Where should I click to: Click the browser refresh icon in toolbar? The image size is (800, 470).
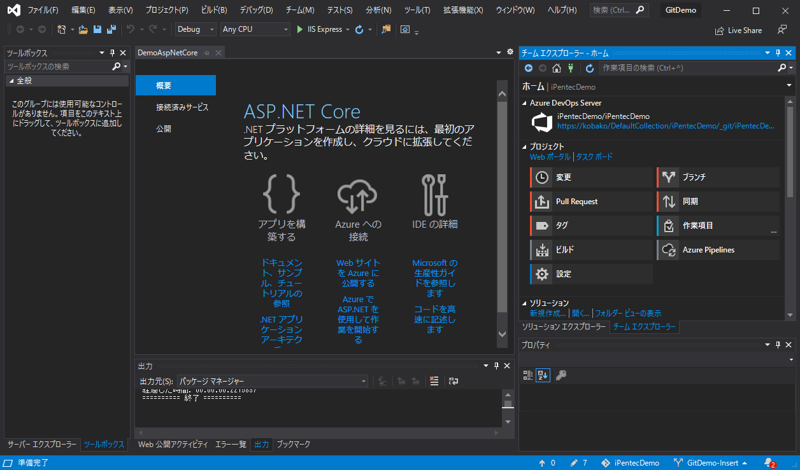(x=359, y=30)
